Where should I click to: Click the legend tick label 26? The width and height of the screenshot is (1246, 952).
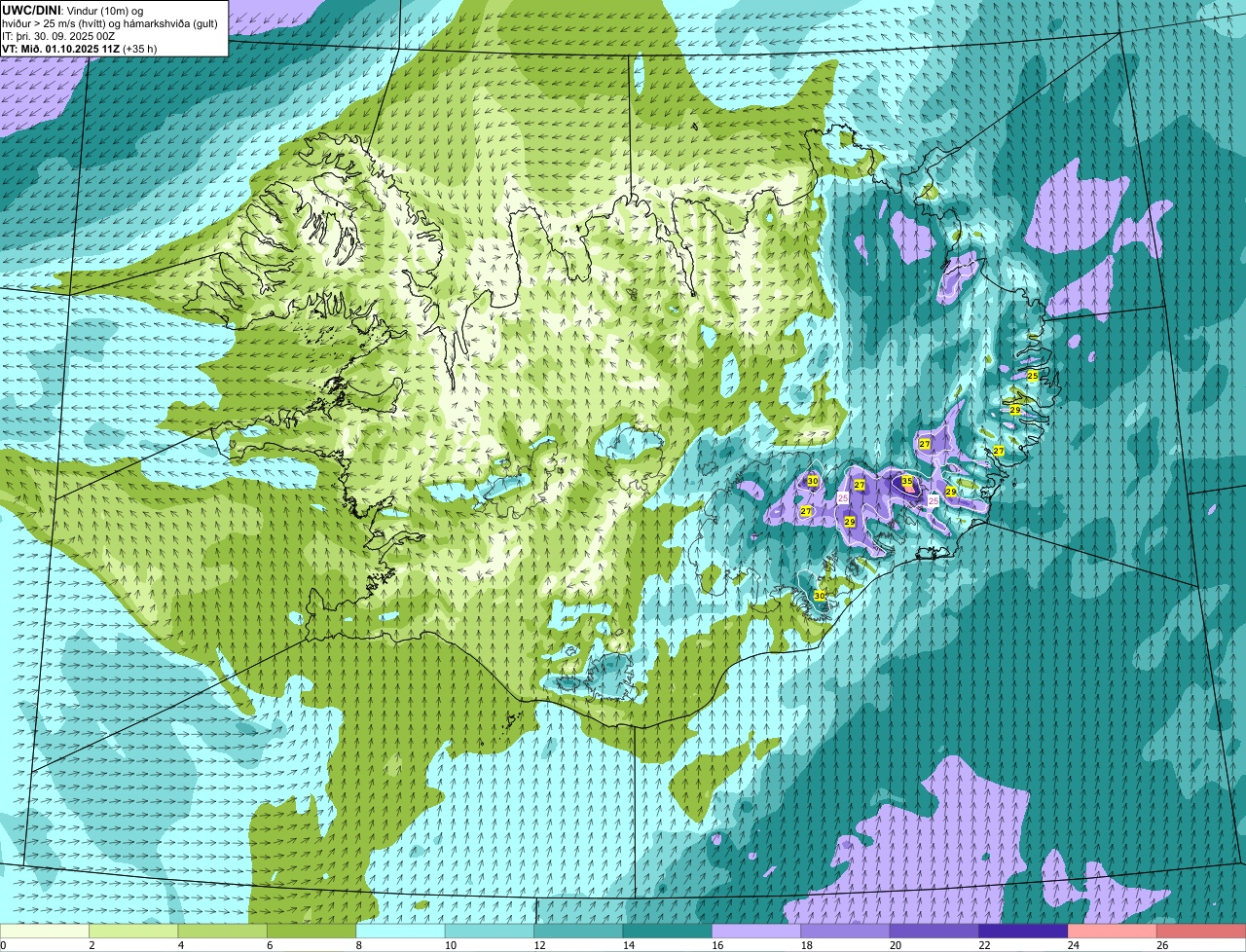tap(1161, 945)
